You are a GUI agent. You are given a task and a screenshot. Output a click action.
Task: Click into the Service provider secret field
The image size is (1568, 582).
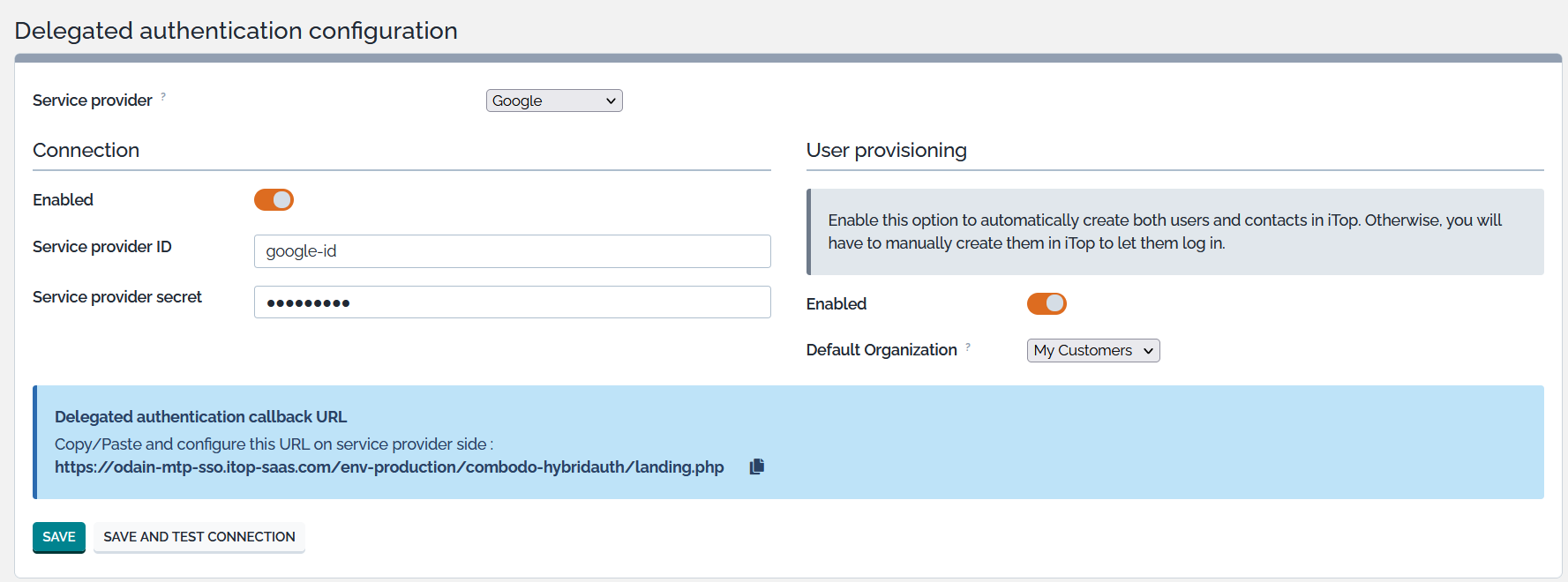(512, 302)
